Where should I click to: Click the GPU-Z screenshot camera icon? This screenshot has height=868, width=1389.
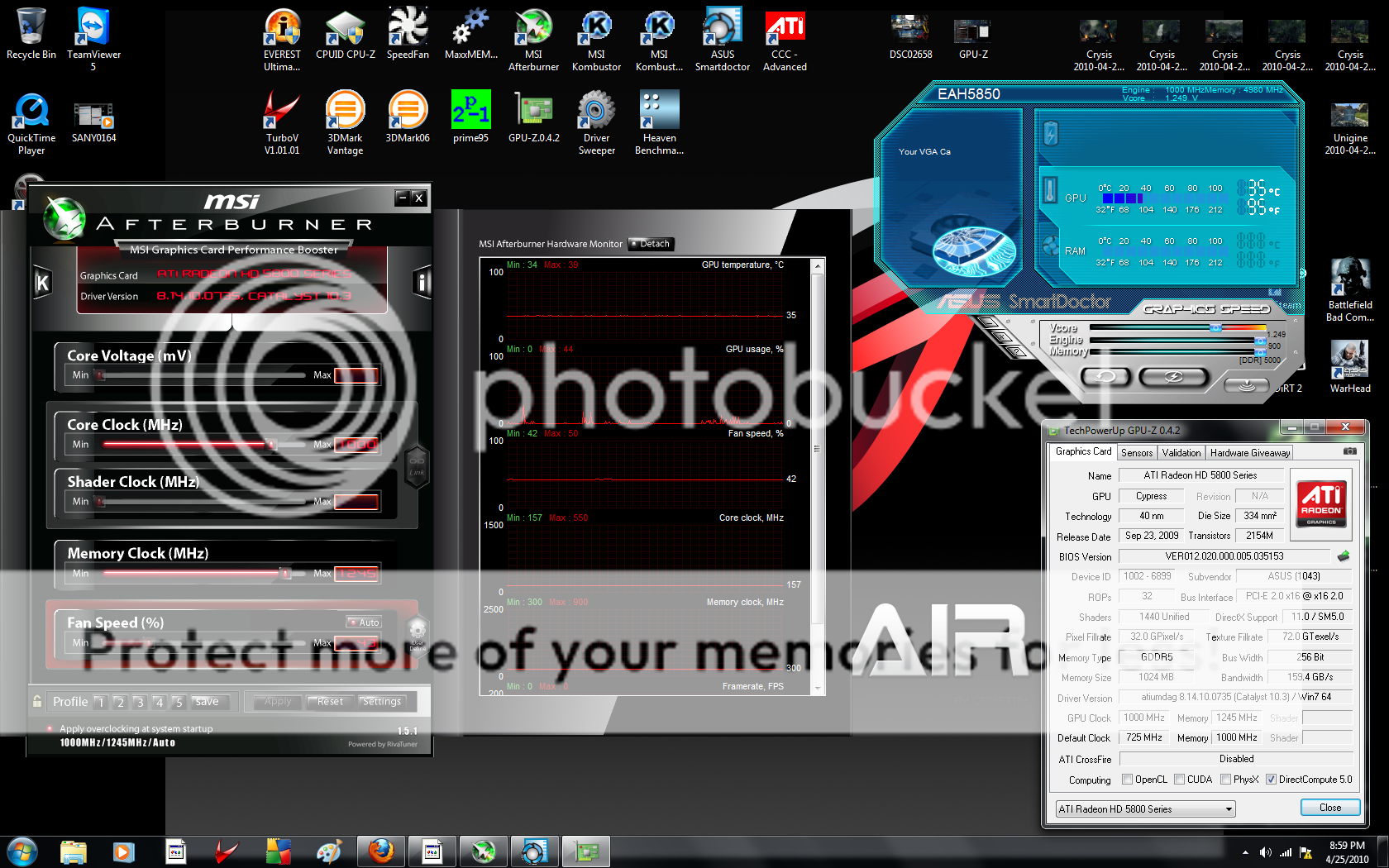(x=1349, y=451)
